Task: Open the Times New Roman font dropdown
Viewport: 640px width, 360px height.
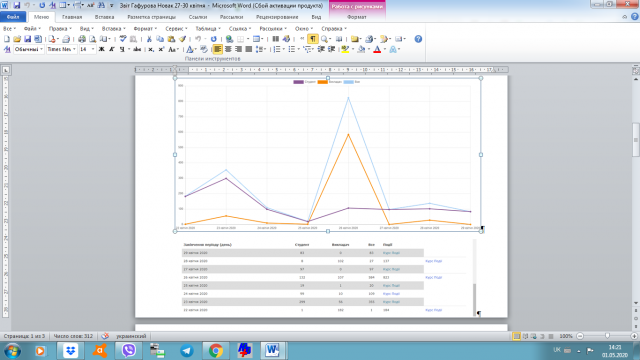Action: point(61,49)
